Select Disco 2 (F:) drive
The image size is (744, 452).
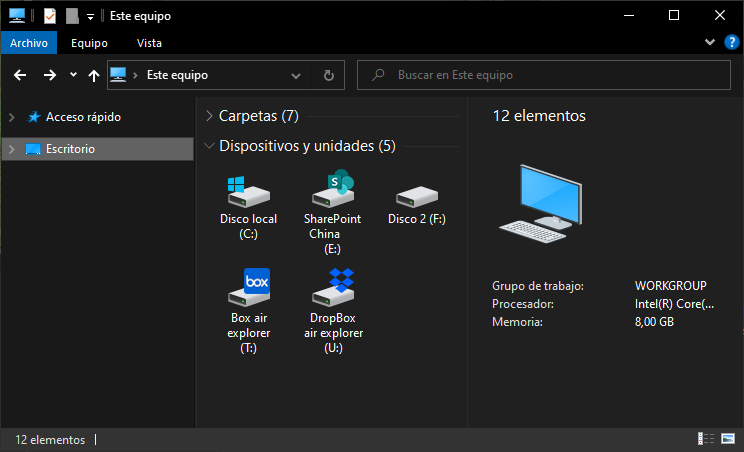point(417,206)
